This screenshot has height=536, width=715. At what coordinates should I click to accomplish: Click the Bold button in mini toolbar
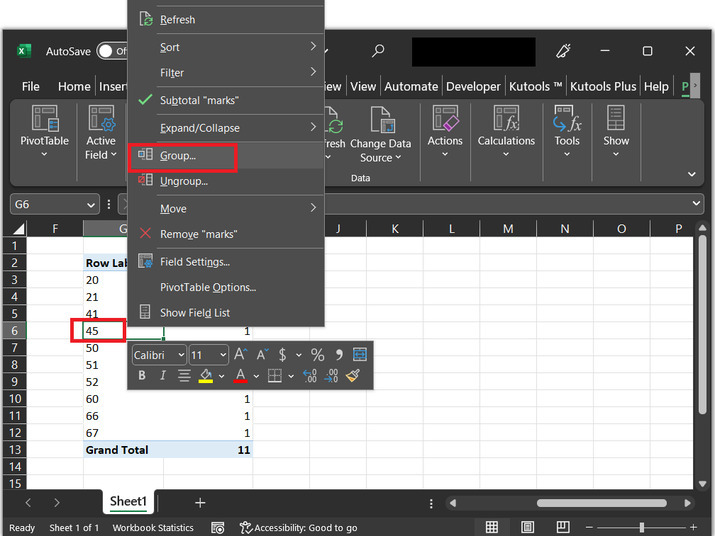pos(142,376)
